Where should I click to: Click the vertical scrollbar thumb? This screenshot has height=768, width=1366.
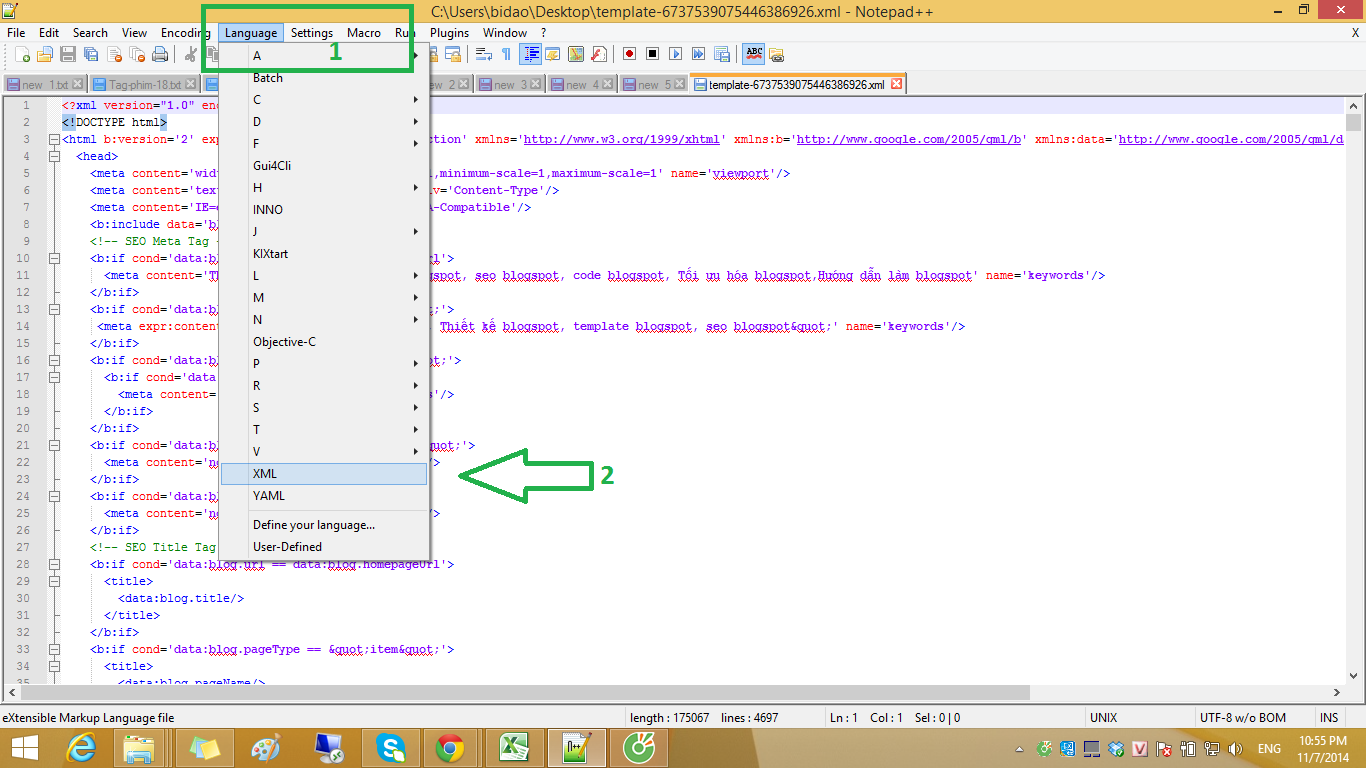pyautogui.click(x=1353, y=123)
